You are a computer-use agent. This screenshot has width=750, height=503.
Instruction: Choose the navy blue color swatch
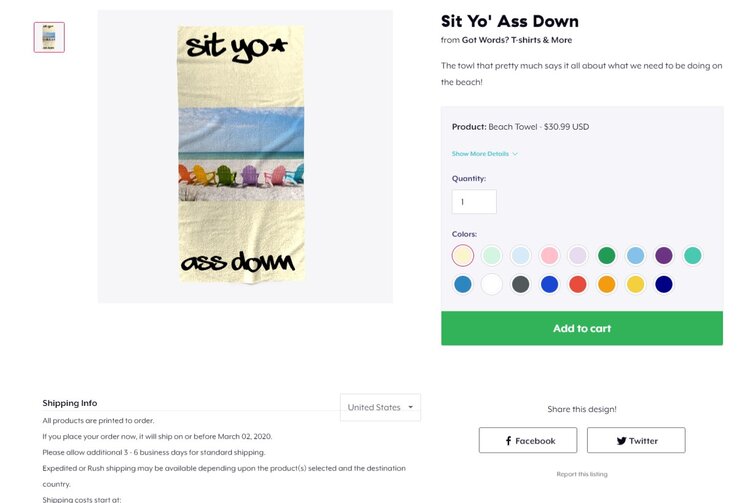664,284
